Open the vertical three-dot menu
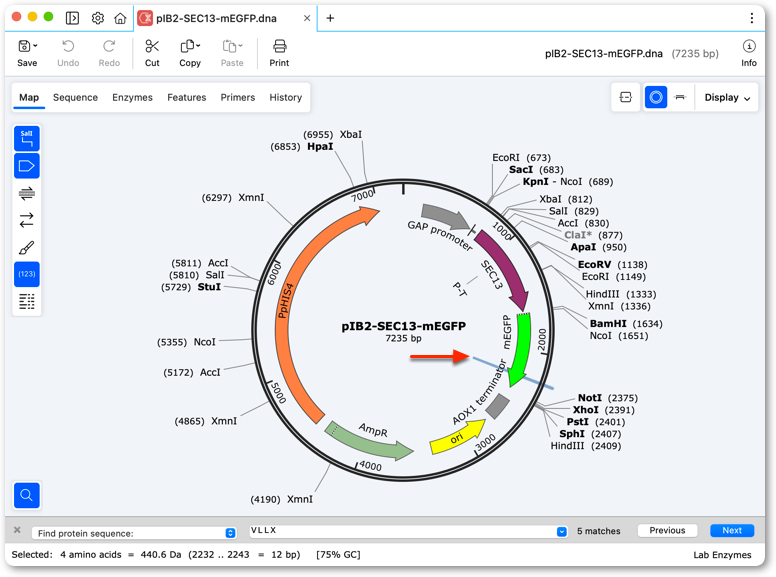Image resolution: width=776 pixels, height=577 pixels. [752, 18]
